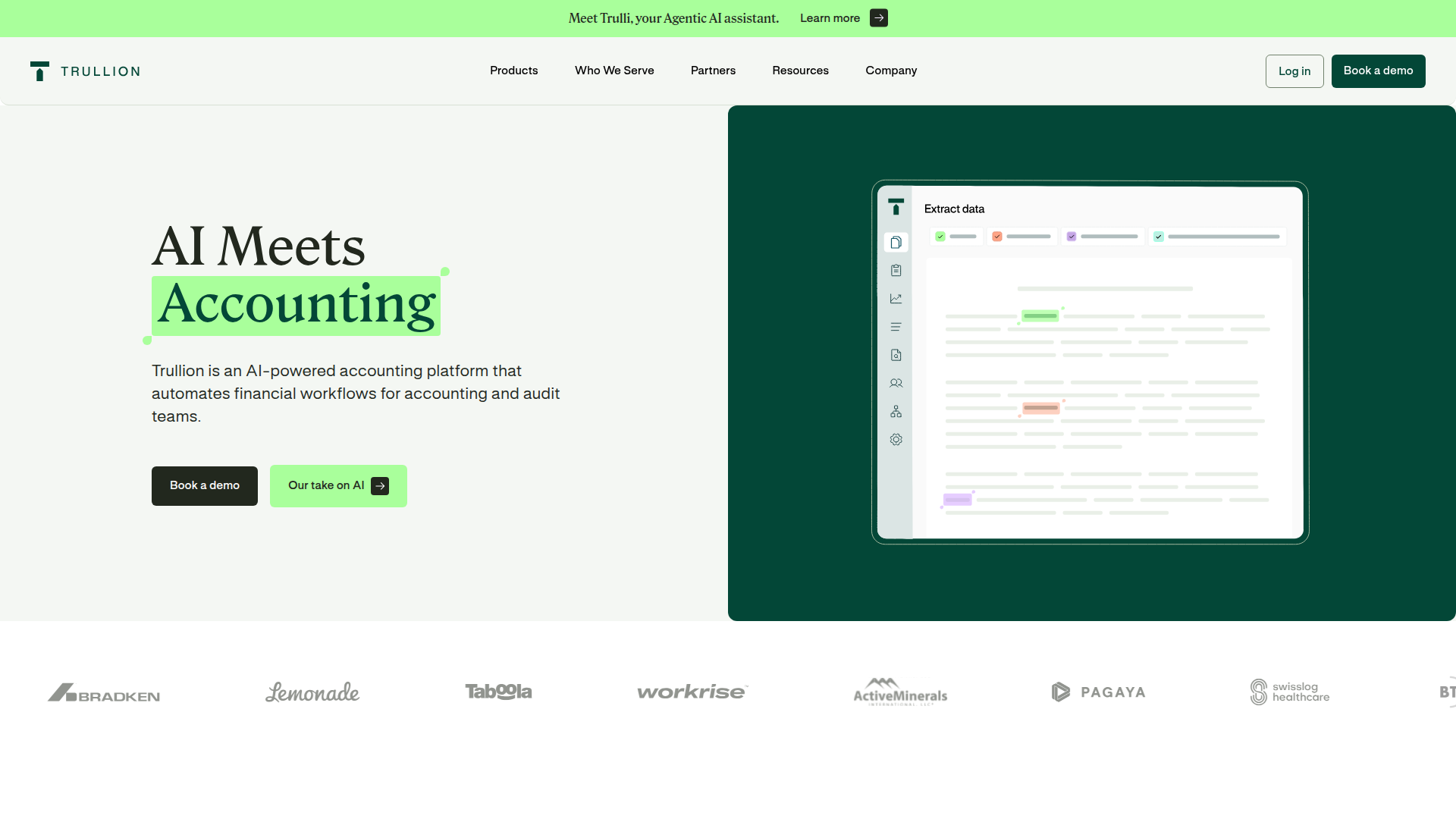Click the line chart icon in sidebar

point(896,299)
